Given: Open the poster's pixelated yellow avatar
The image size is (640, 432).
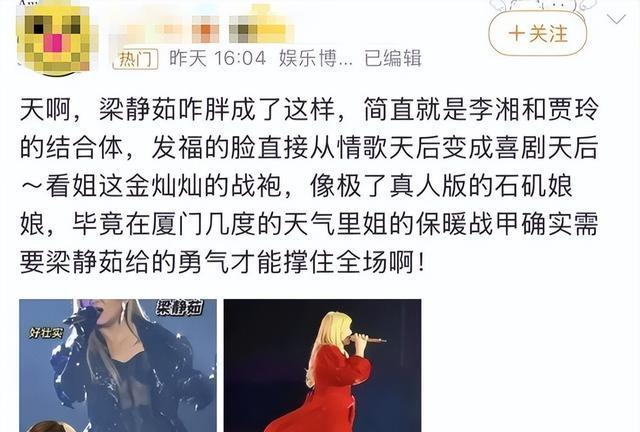Looking at the screenshot, I should (57, 39).
